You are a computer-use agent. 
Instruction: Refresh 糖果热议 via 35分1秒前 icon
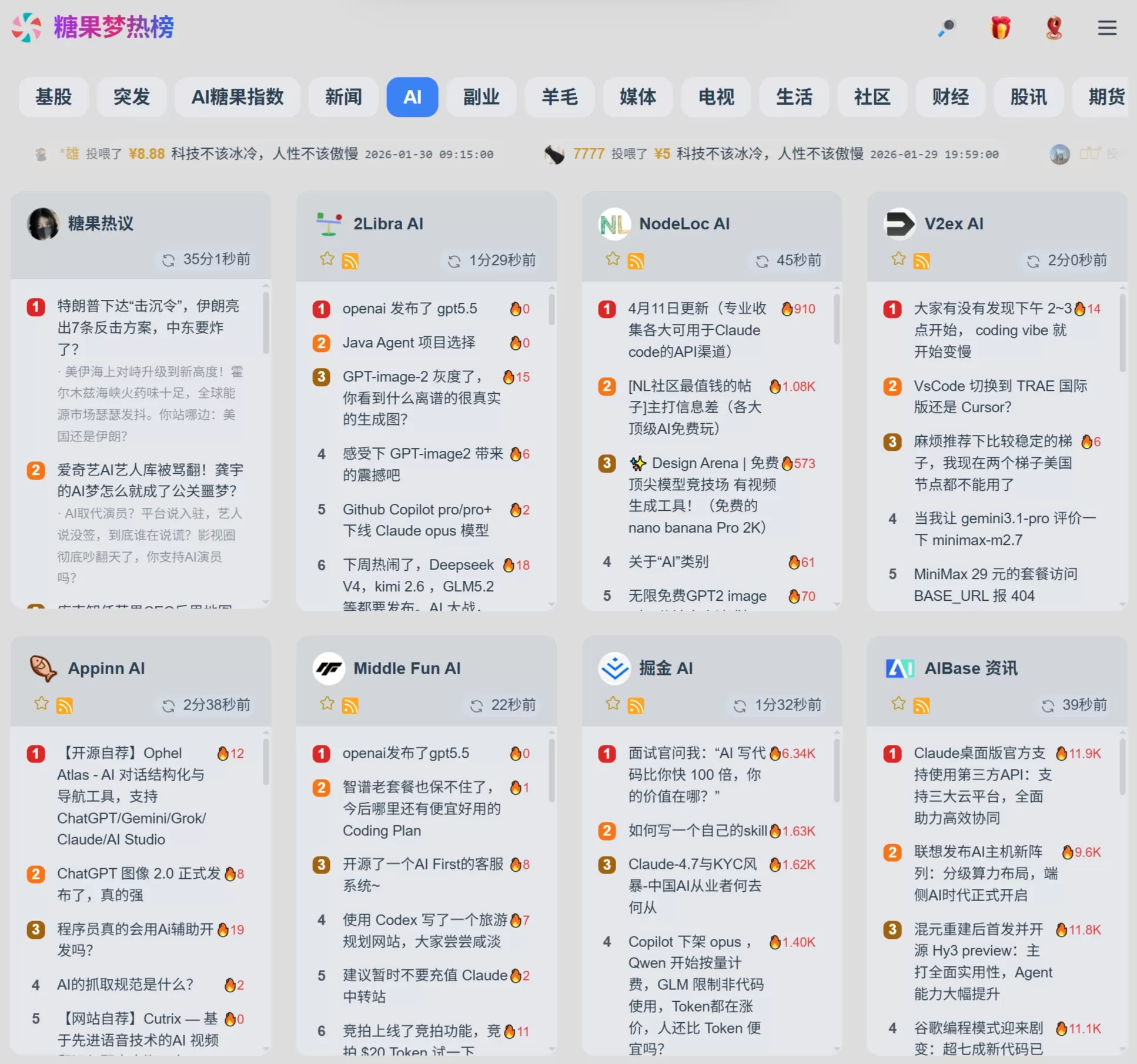click(x=169, y=260)
